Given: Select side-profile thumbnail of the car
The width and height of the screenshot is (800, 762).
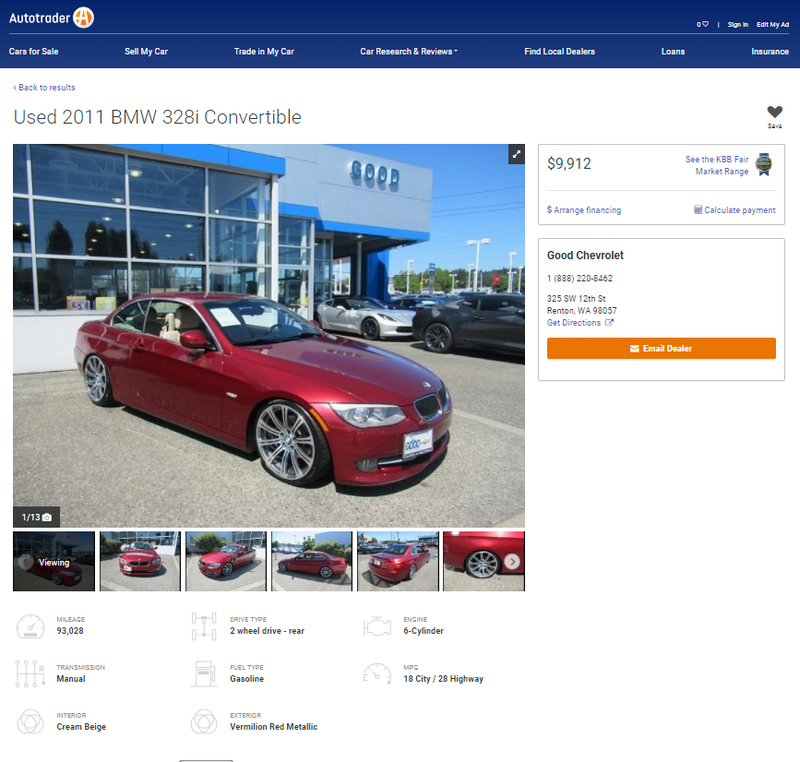Looking at the screenshot, I should pyautogui.click(x=312, y=561).
